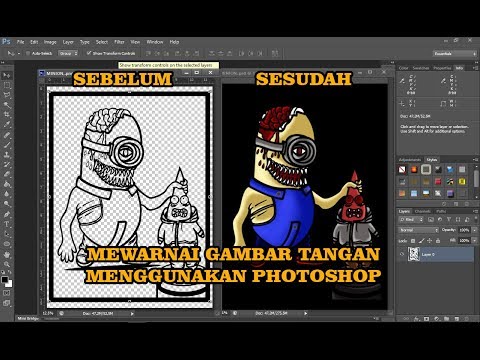
Task: Create a new group folder icon
Action: 447,319
